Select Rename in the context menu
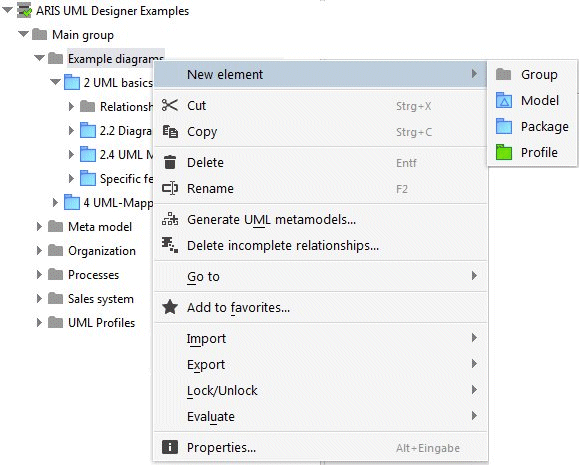Viewport: 579px width, 465px height. (320, 188)
